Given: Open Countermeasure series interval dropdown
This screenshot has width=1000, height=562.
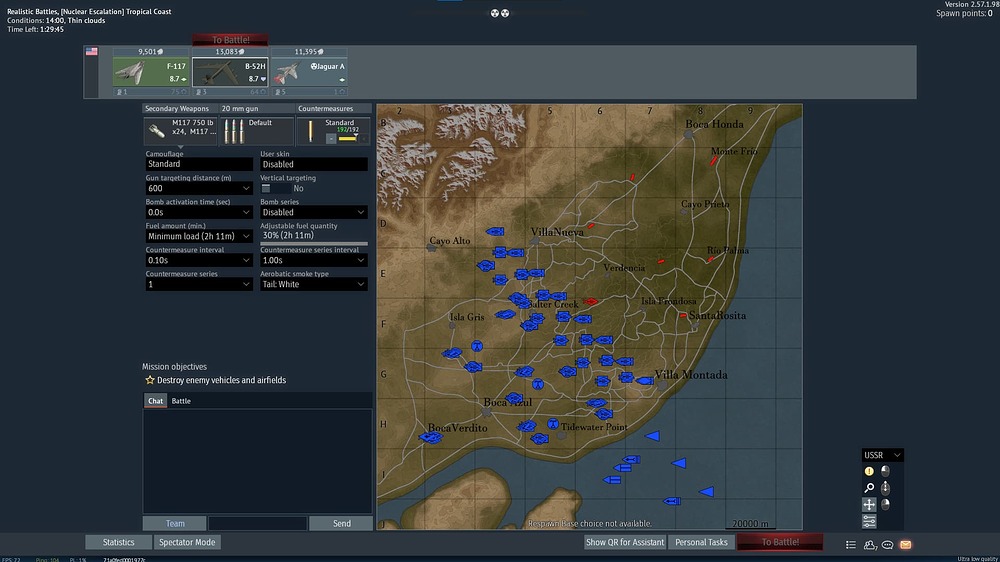Looking at the screenshot, I should 313,260.
